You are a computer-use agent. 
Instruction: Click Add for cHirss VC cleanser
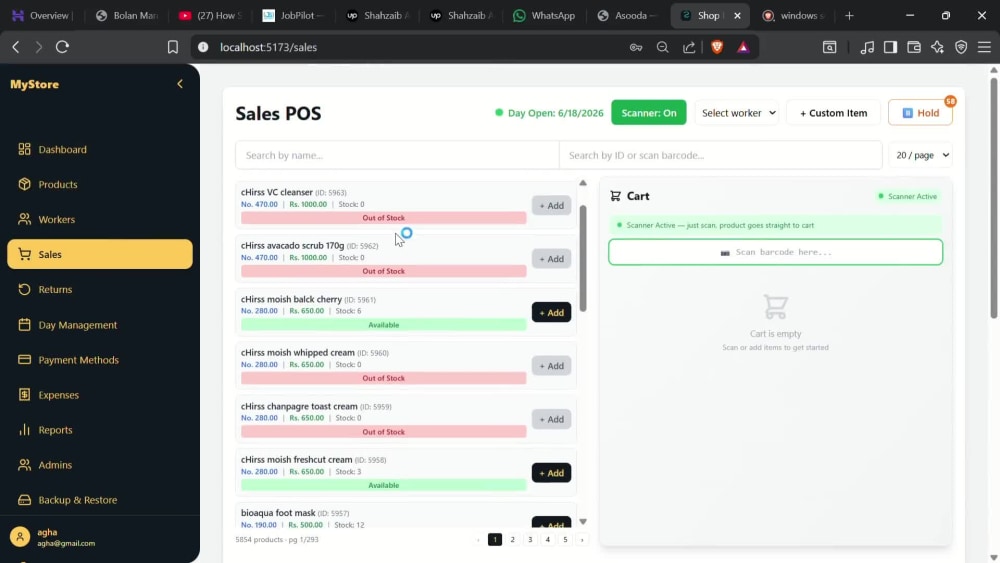click(x=552, y=205)
